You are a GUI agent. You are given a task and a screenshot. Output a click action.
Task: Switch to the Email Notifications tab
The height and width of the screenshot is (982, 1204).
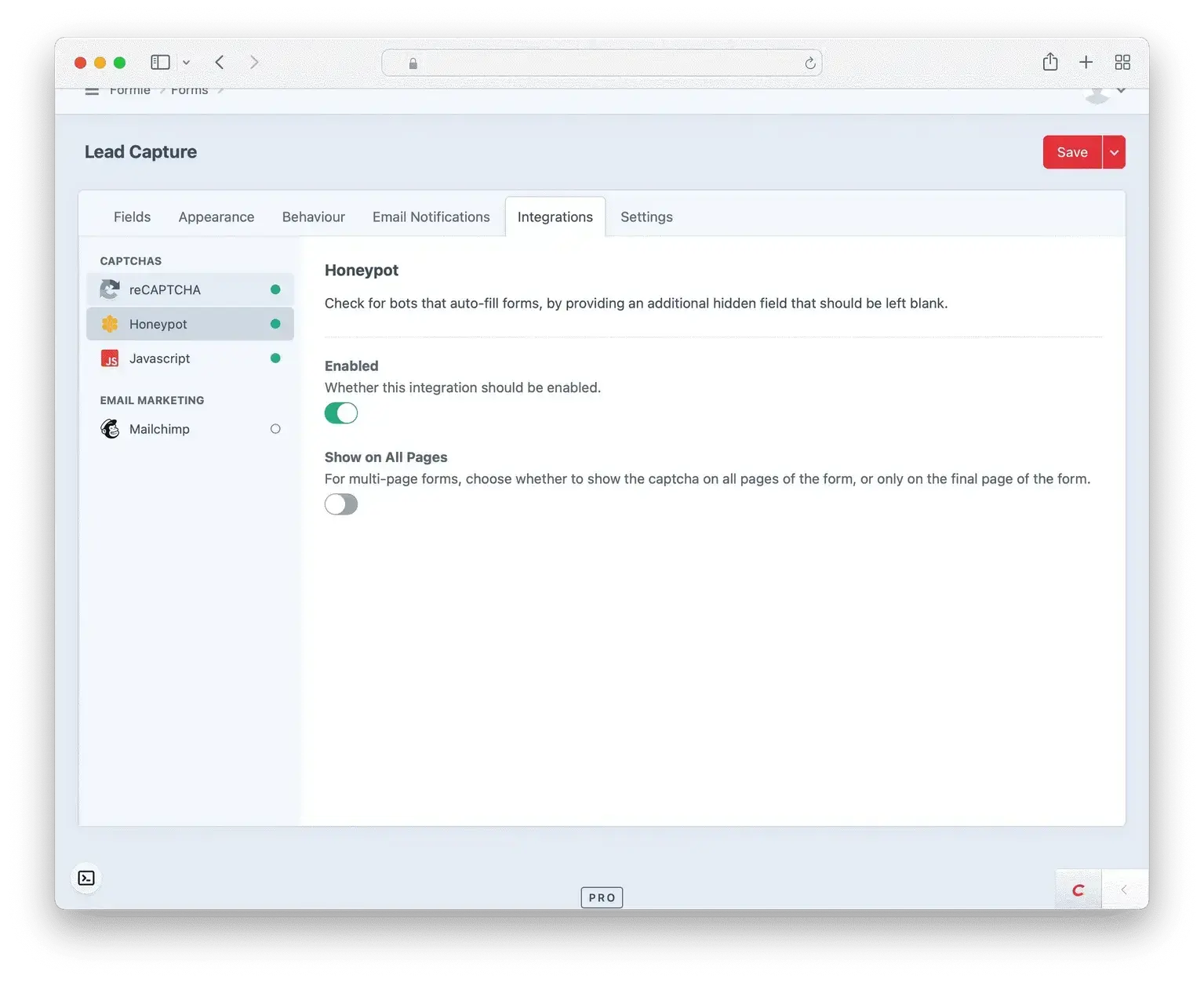coord(431,216)
